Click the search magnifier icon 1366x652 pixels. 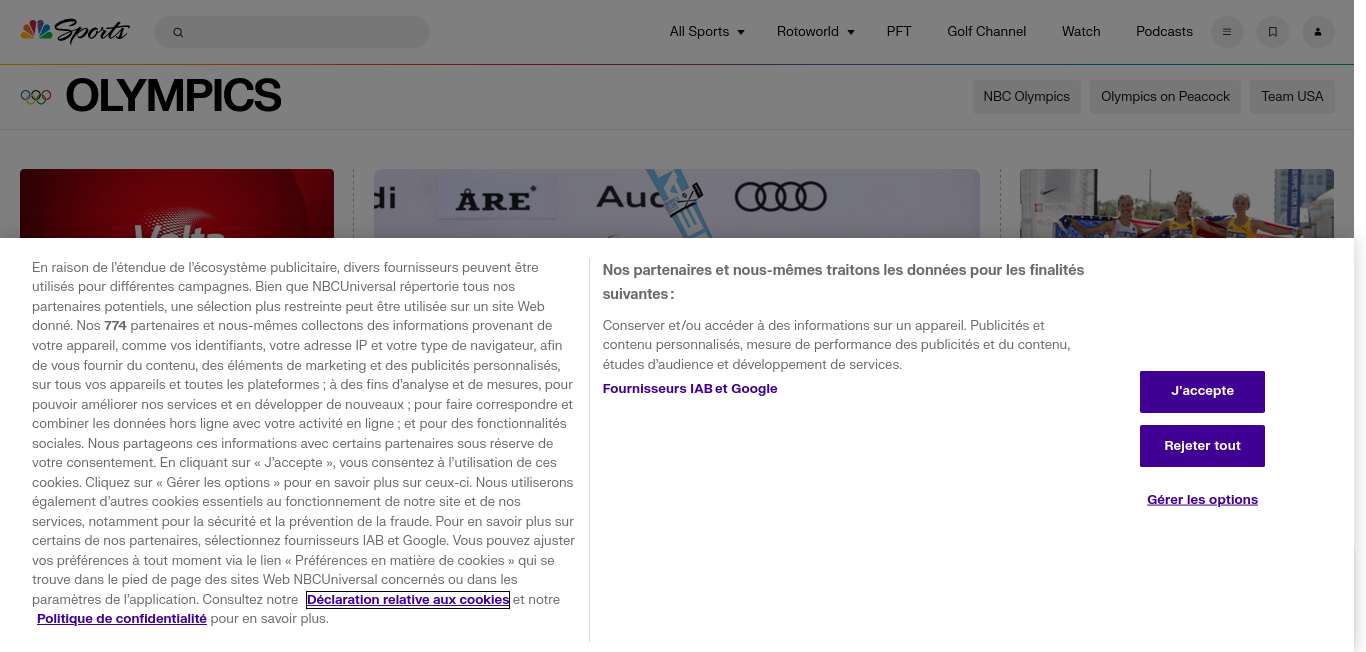tap(178, 32)
